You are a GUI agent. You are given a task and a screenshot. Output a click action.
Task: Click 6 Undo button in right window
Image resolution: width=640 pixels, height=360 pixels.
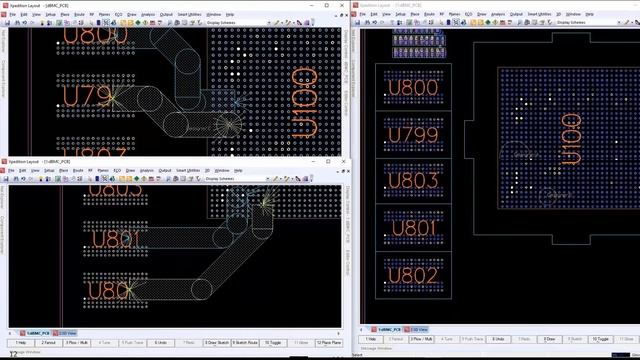click(x=498, y=339)
